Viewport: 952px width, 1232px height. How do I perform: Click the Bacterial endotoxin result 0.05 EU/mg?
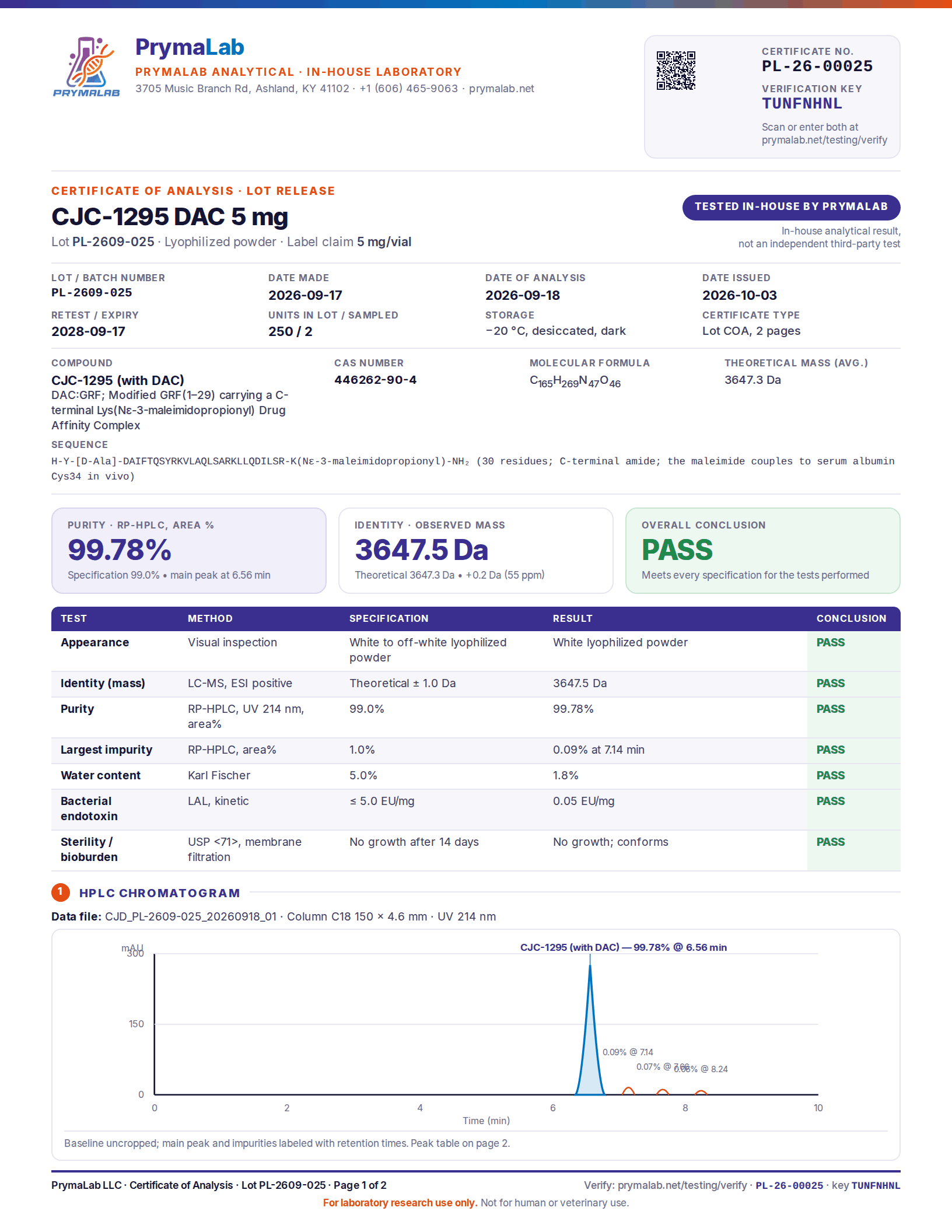(x=583, y=801)
